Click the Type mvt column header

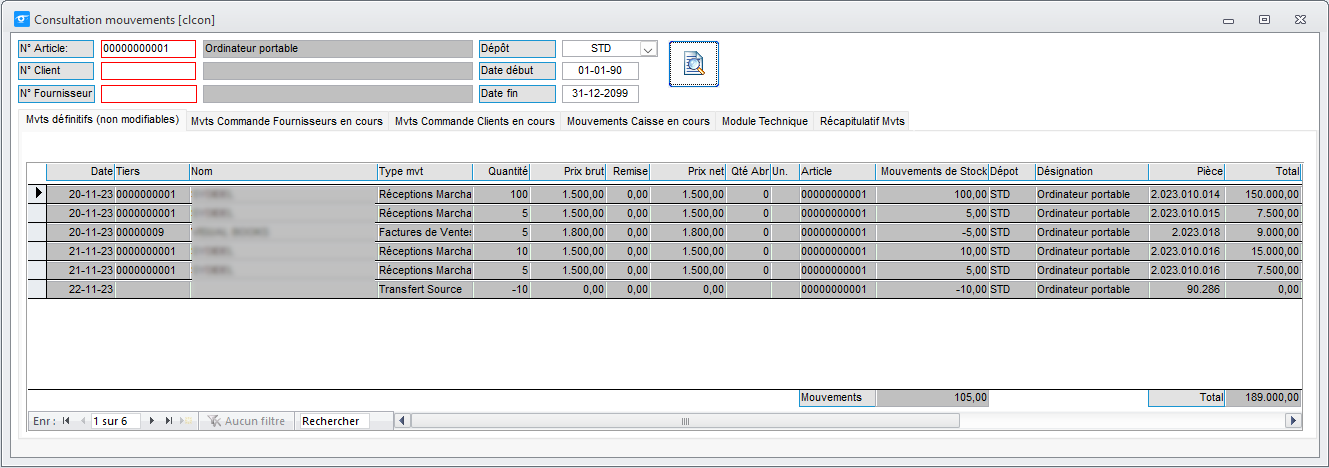coord(425,172)
